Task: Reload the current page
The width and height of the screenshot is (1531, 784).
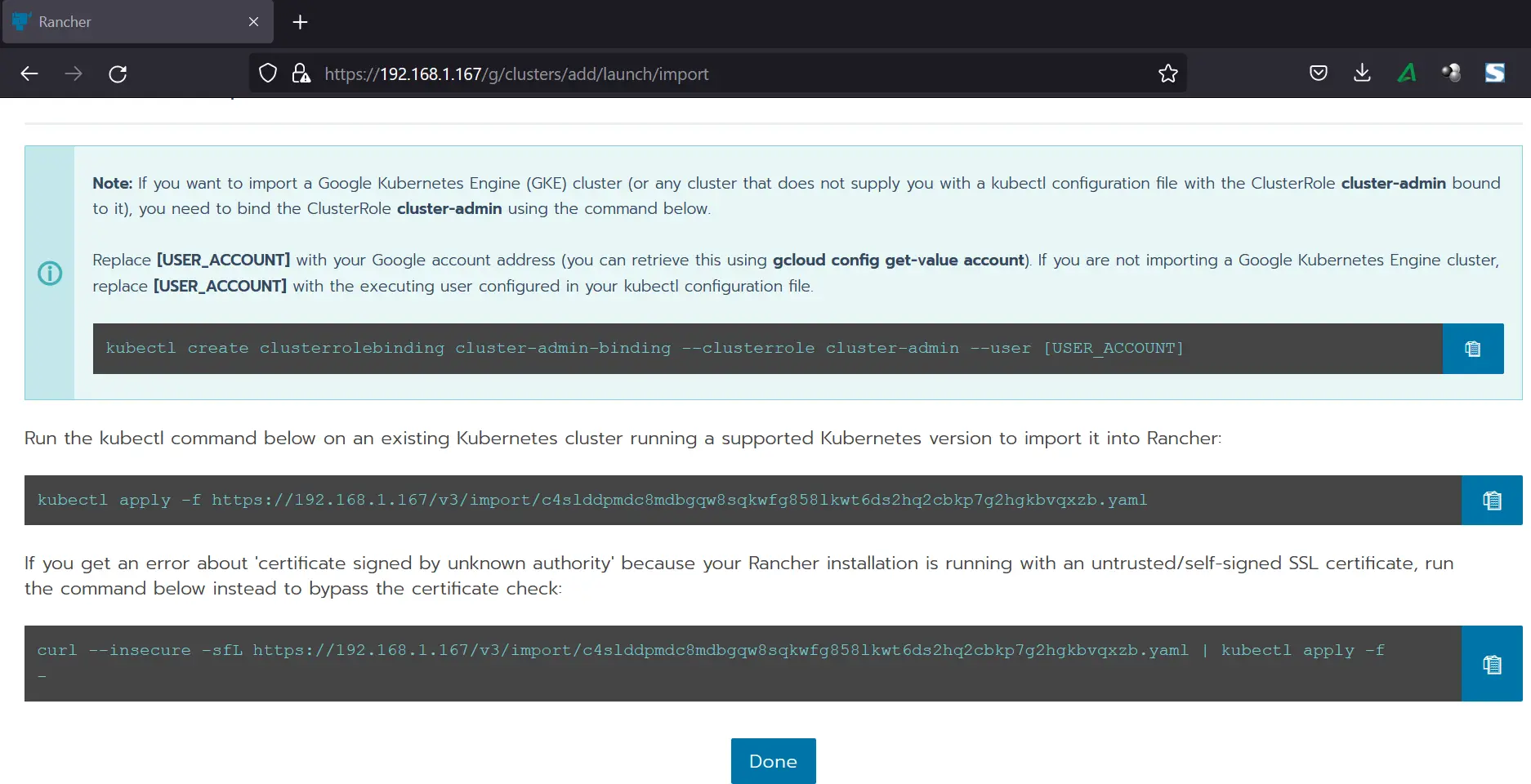Action: pyautogui.click(x=118, y=73)
